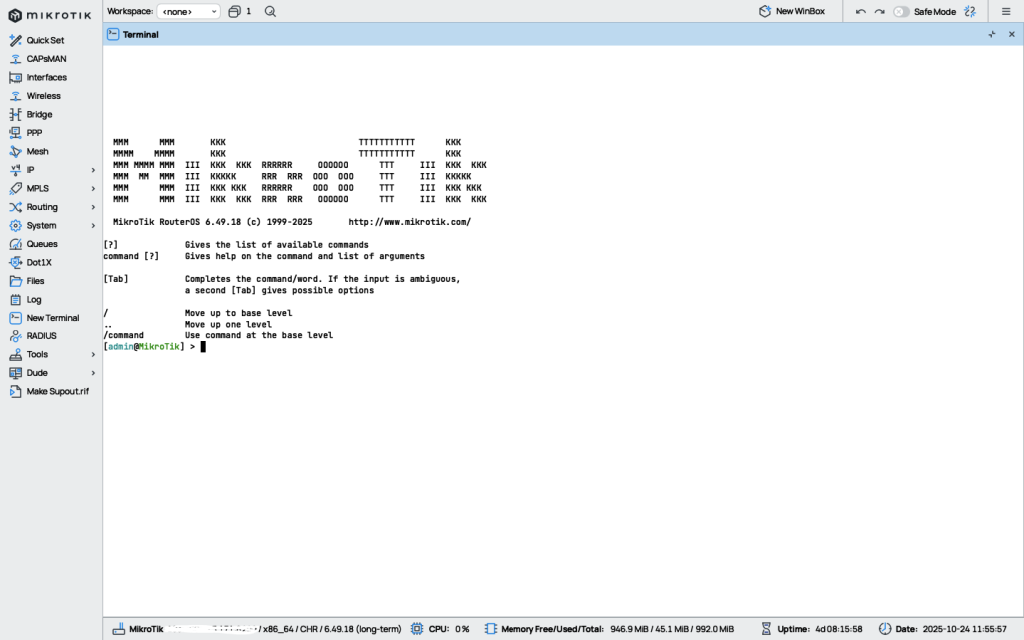Toggle the Safe Mode switch
This screenshot has height=640, width=1024.
(901, 12)
